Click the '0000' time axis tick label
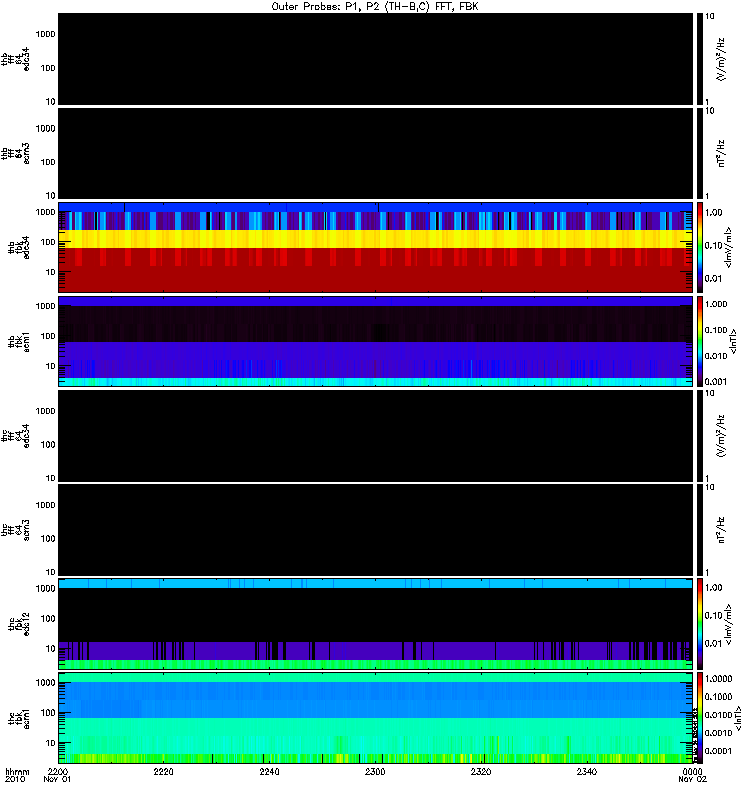Screen dimensions: 750x800 pyautogui.click(x=692, y=771)
